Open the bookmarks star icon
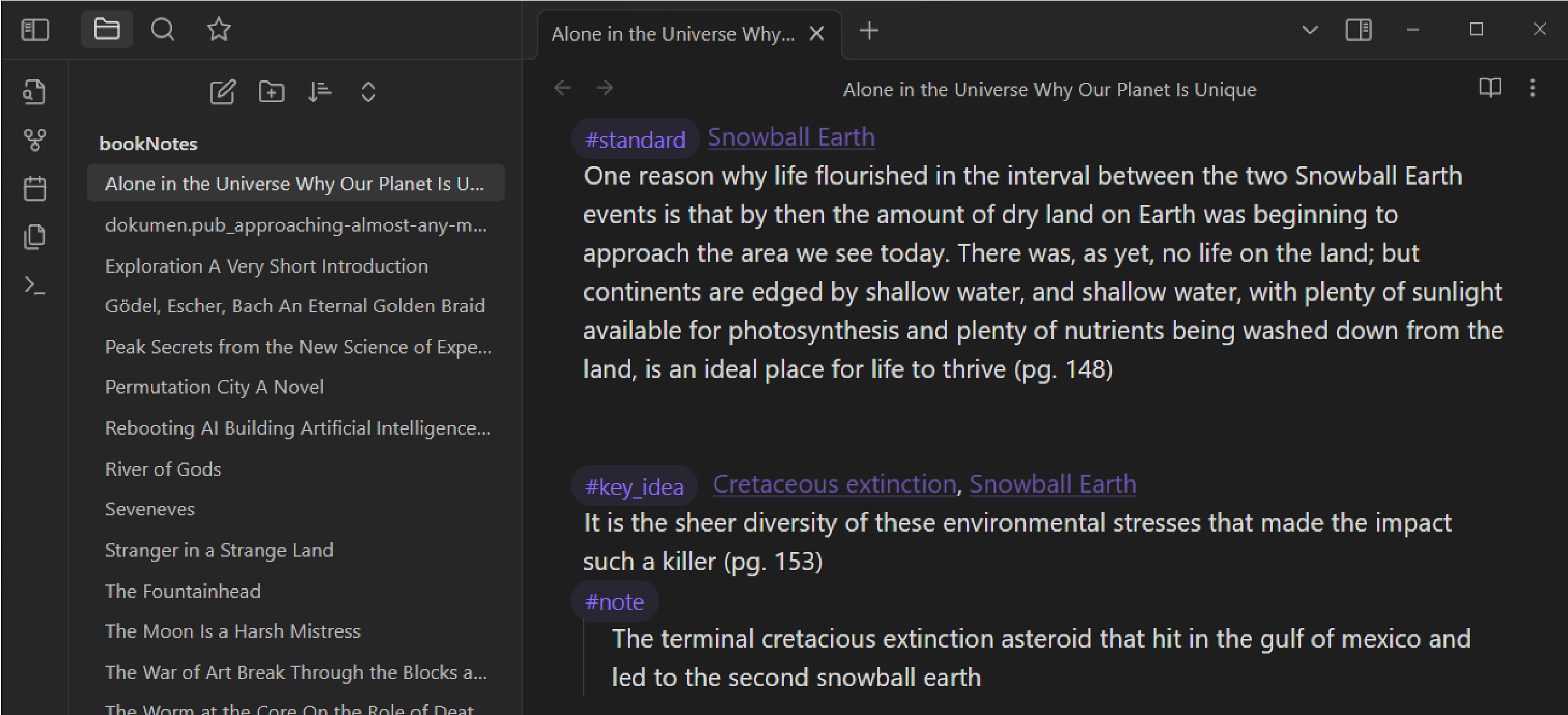Viewport: 1568px width, 715px height. 218,29
